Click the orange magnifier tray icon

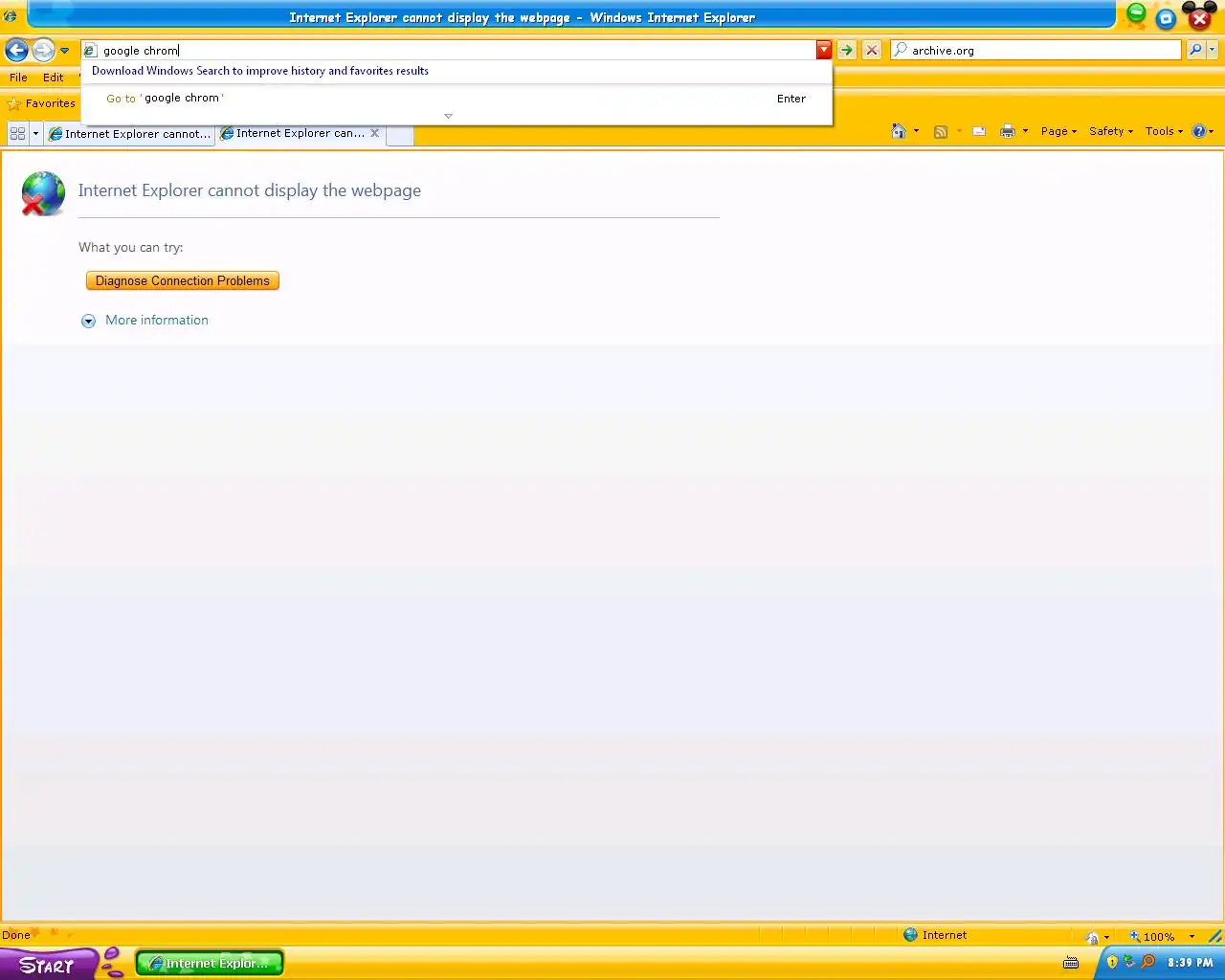(1147, 962)
